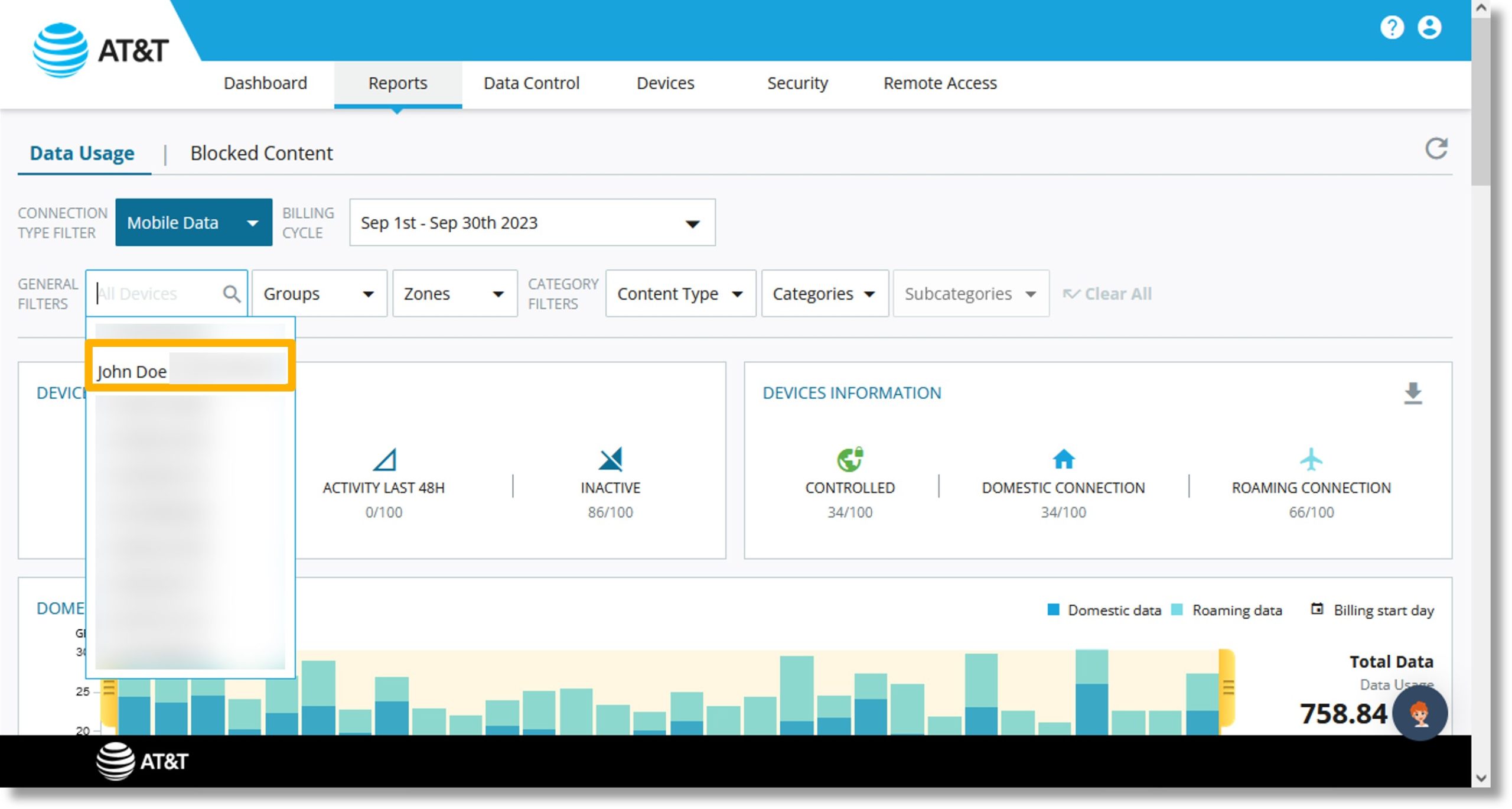Expand the Groups filter dropdown
The width and height of the screenshot is (1512, 809).
[320, 294]
